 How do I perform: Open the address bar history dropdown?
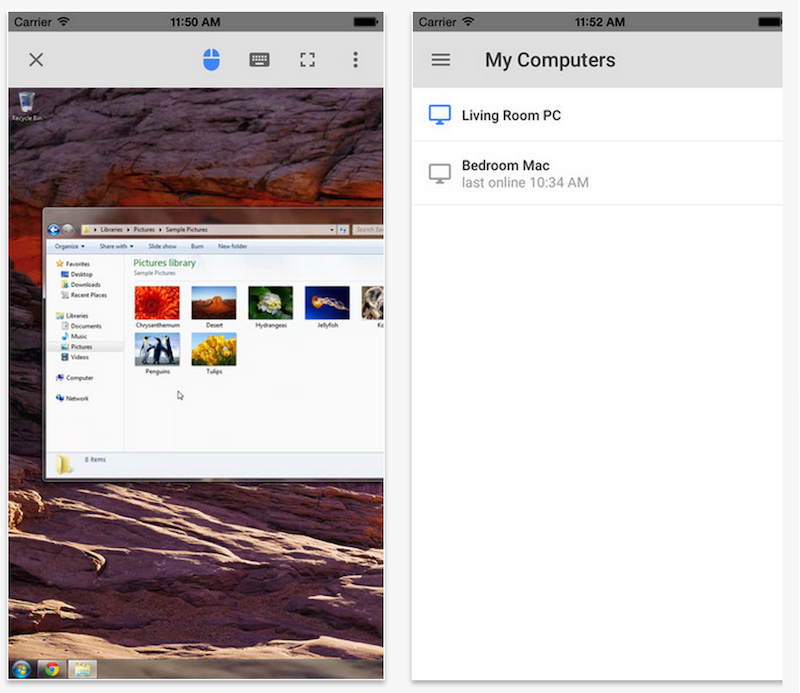click(x=332, y=229)
